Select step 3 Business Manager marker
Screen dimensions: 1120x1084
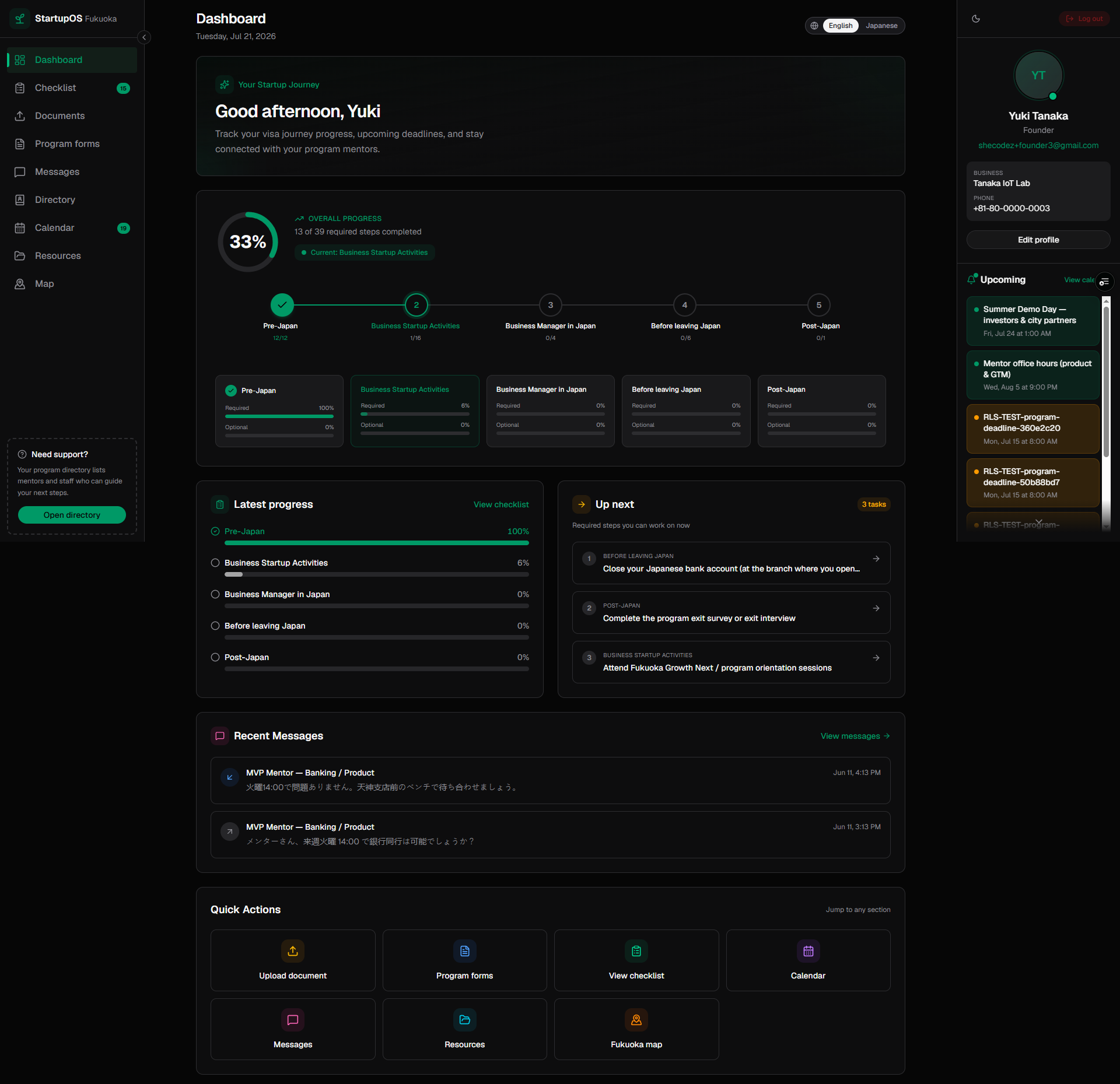pyautogui.click(x=551, y=305)
